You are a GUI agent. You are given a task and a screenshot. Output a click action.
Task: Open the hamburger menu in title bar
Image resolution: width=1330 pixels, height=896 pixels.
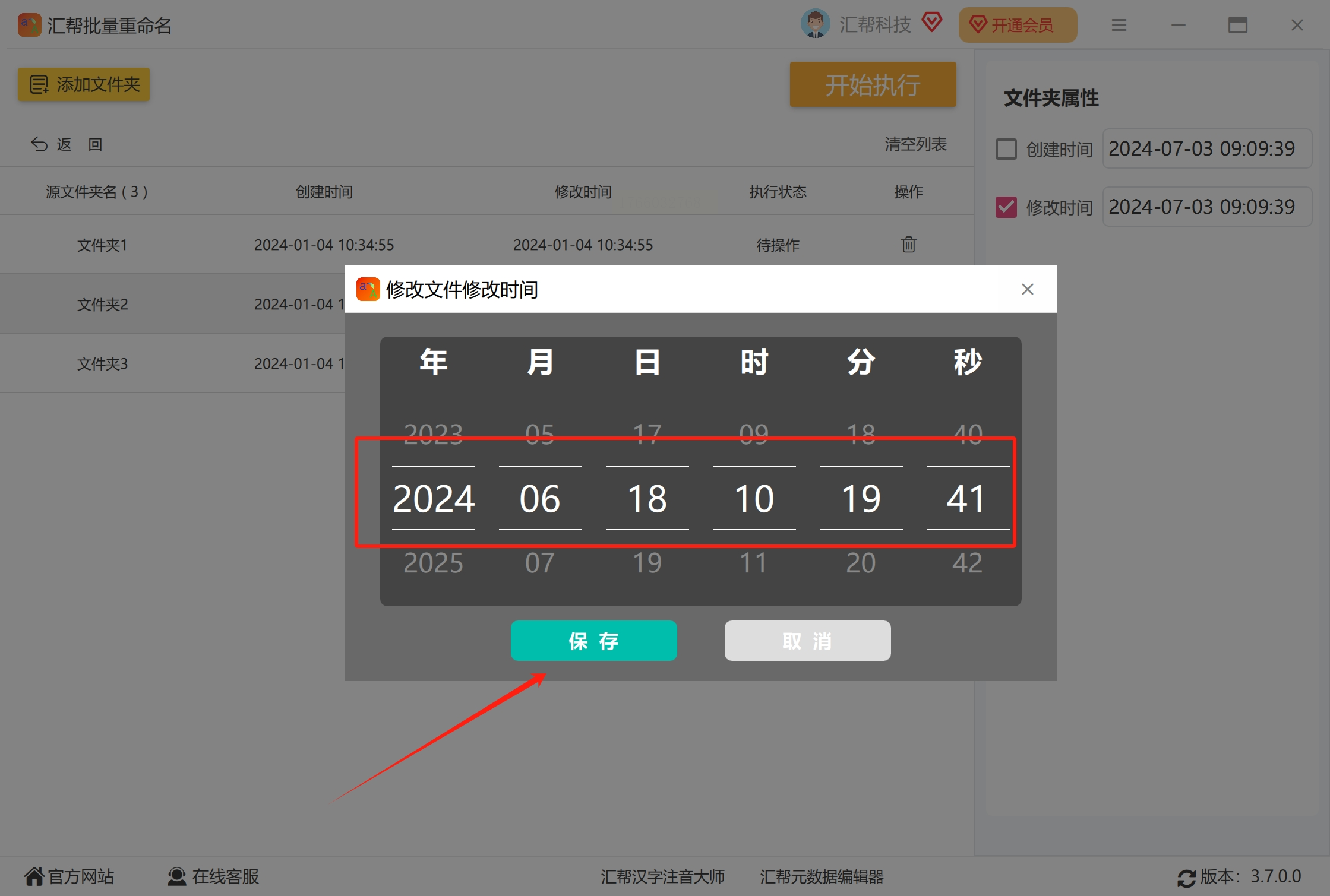coord(1119,25)
